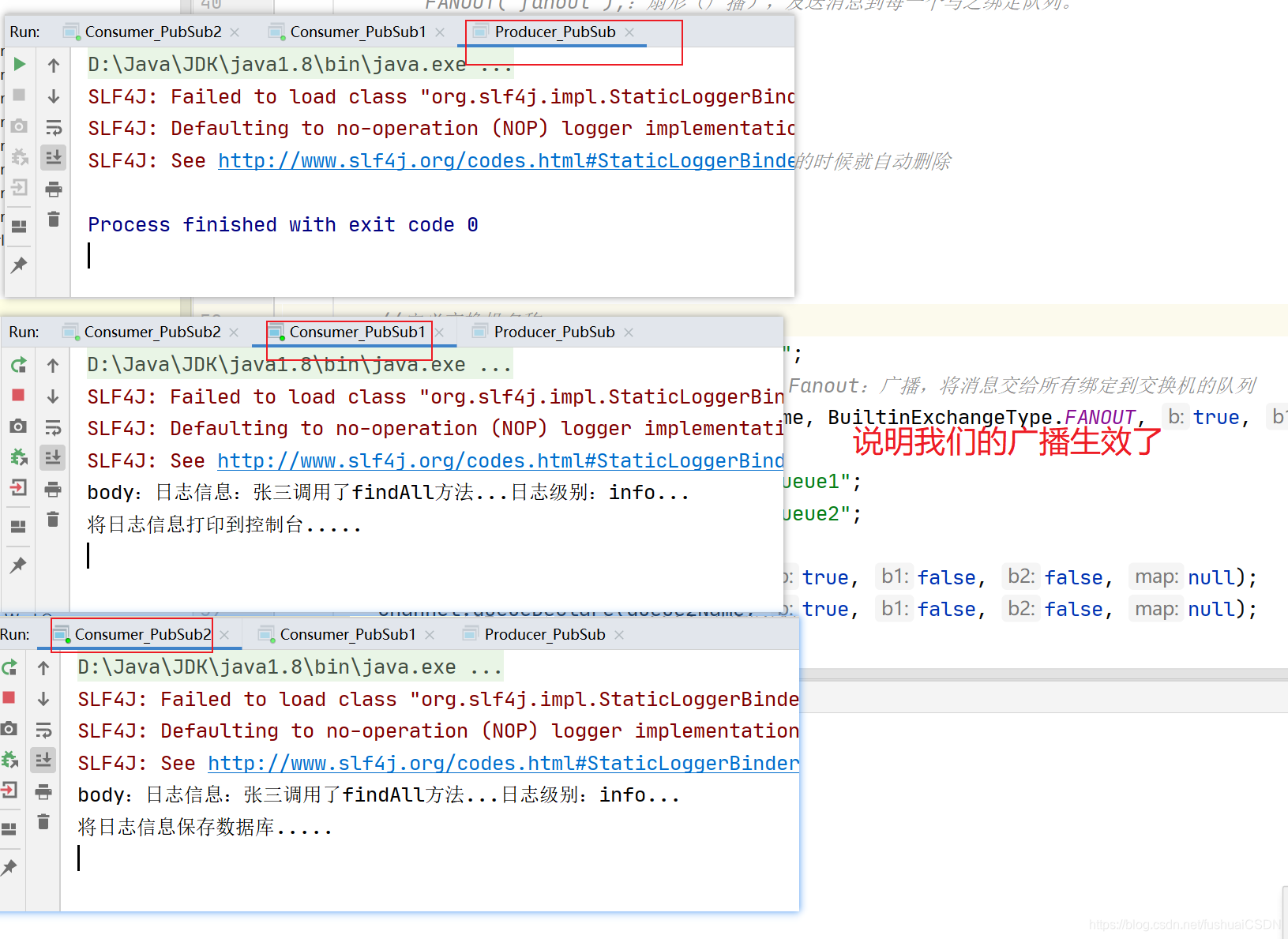The width and height of the screenshot is (1288, 939).
Task: Toggle soft-wrap in Producer_PubSub console
Action: [54, 127]
